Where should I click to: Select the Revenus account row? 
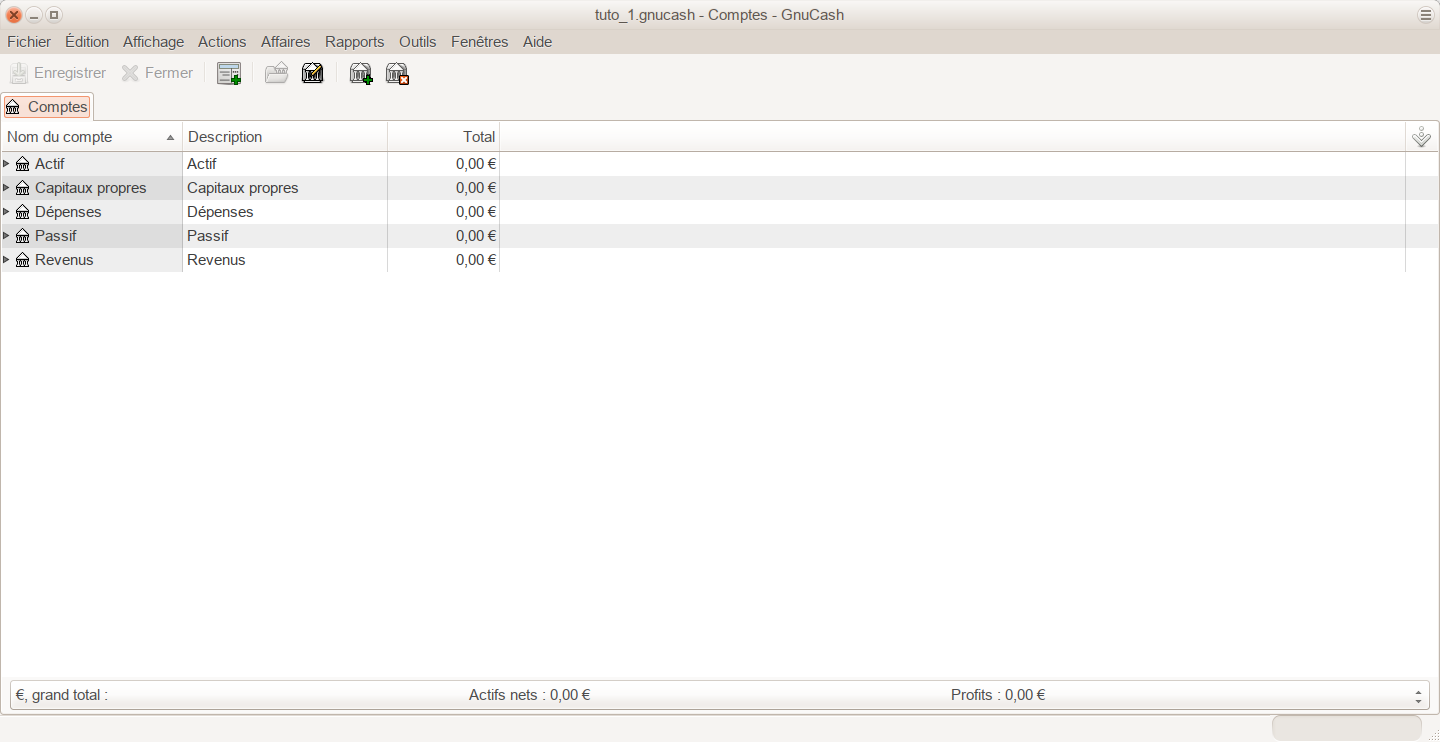point(64,260)
